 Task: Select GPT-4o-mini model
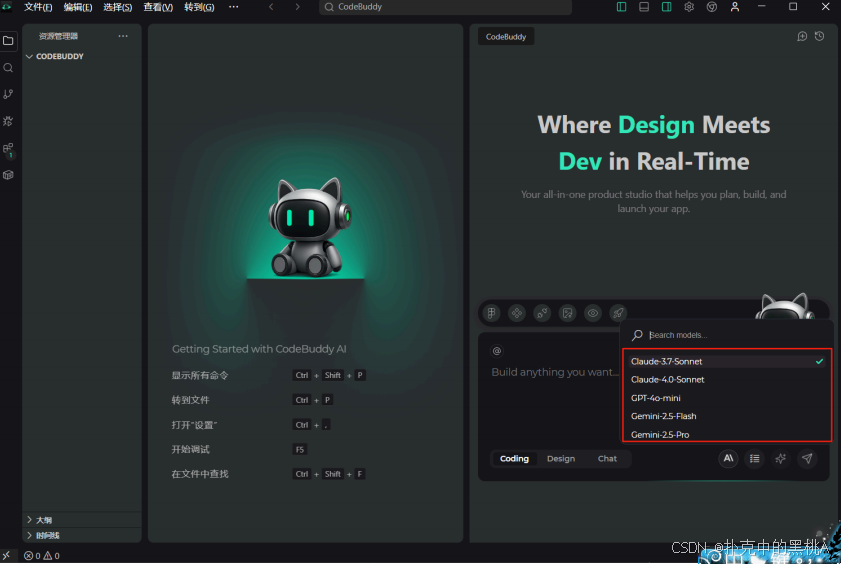coord(727,398)
